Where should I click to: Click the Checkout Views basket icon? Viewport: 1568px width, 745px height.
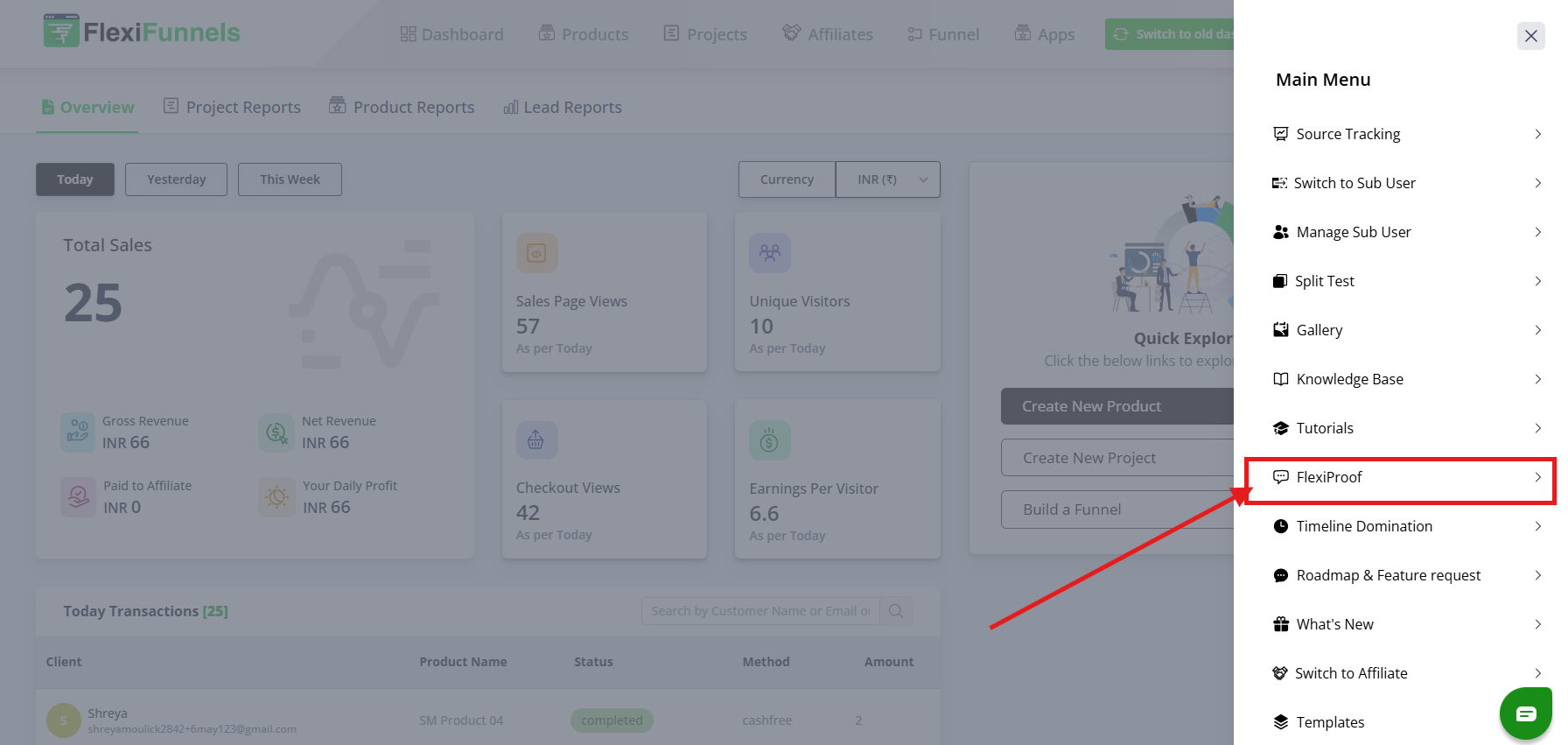coord(536,440)
